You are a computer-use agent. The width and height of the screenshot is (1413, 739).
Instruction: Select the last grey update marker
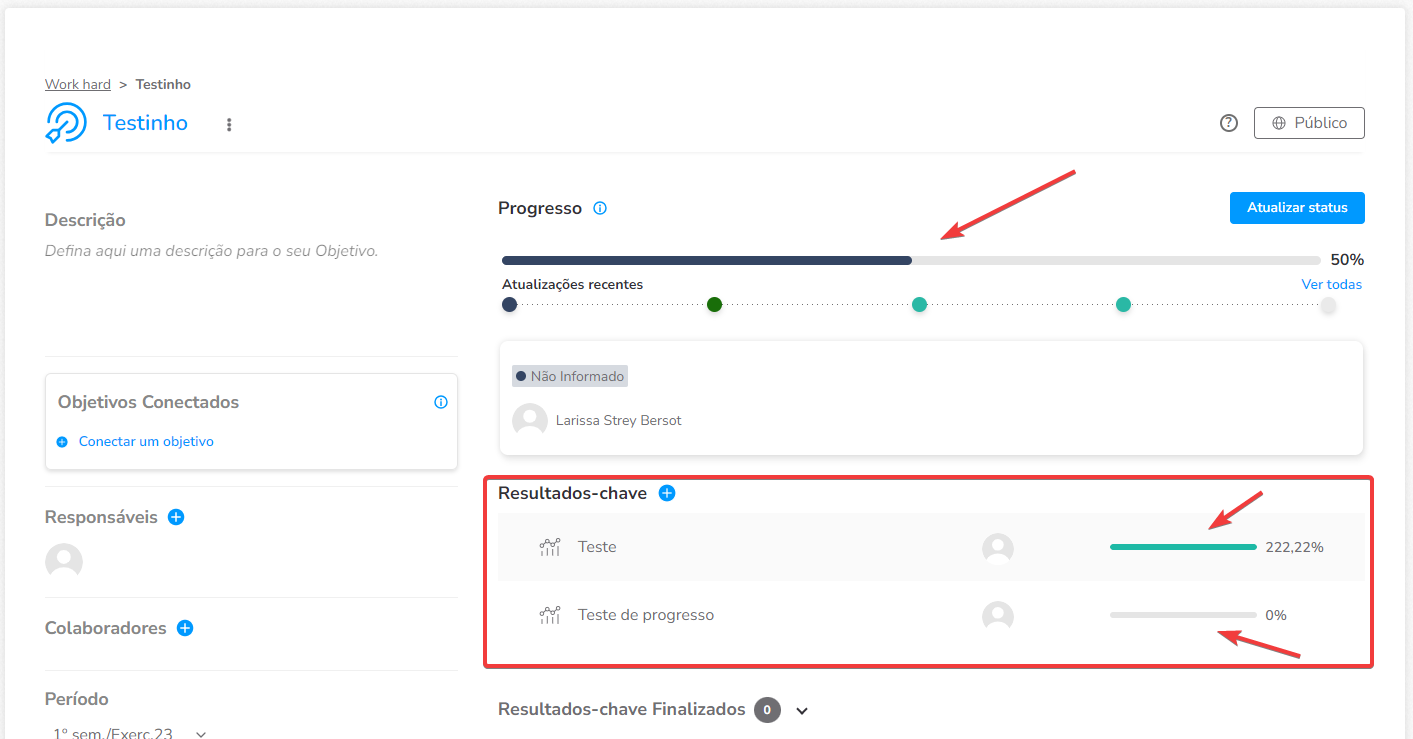coord(1328,305)
